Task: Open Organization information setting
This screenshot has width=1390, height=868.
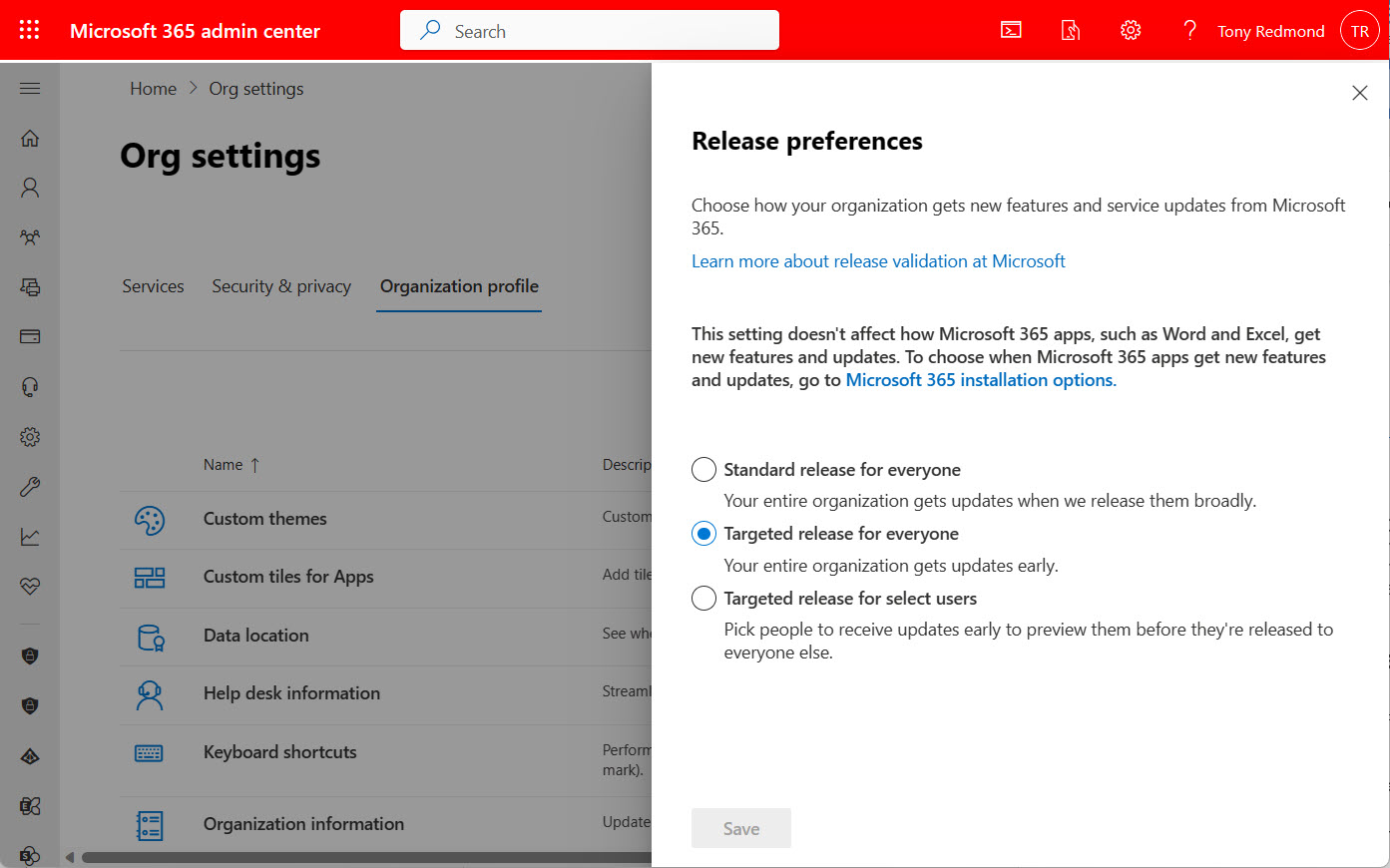Action: coord(304,824)
